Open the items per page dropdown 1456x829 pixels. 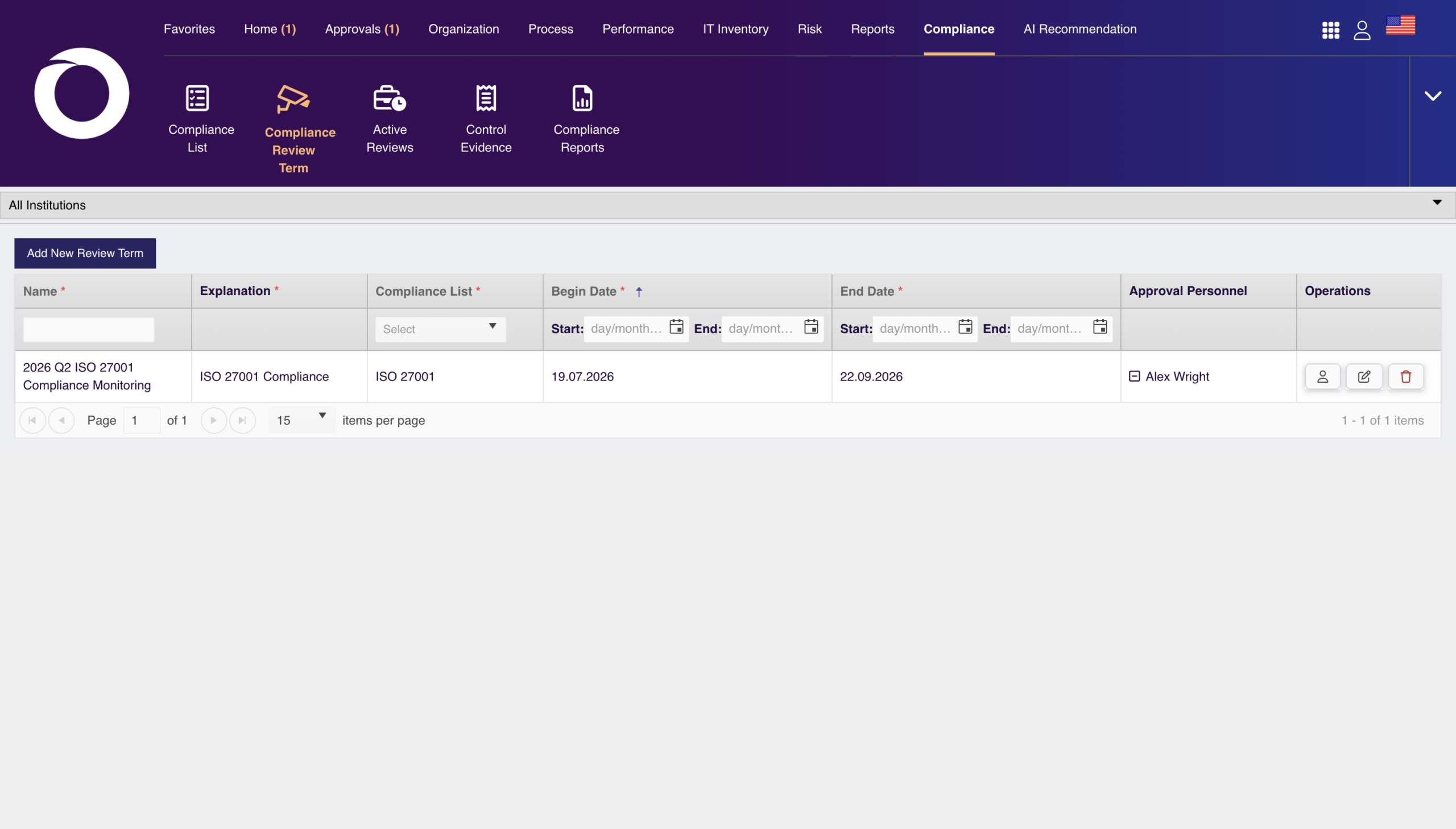302,420
